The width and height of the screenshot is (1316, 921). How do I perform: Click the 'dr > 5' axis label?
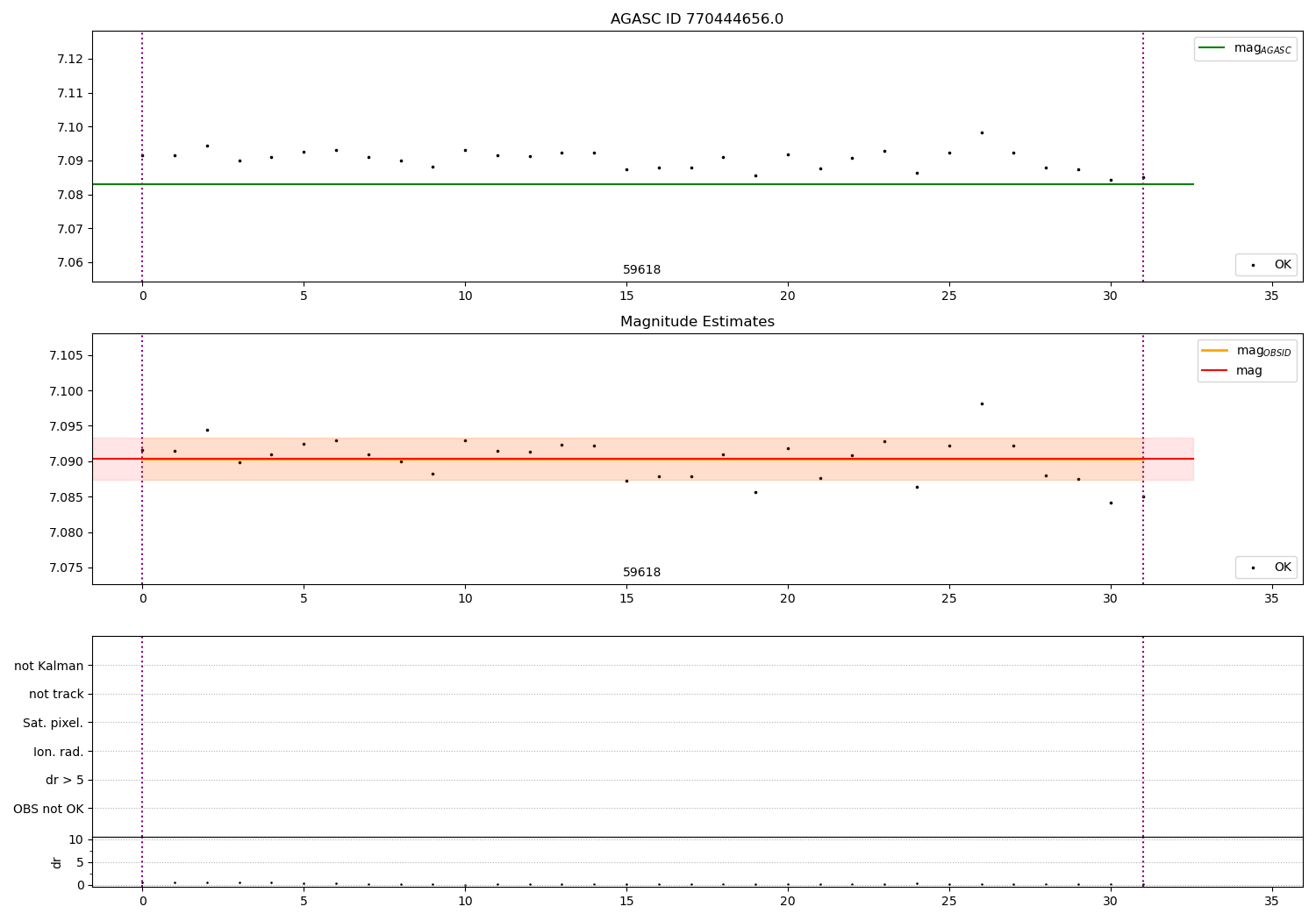pos(64,780)
